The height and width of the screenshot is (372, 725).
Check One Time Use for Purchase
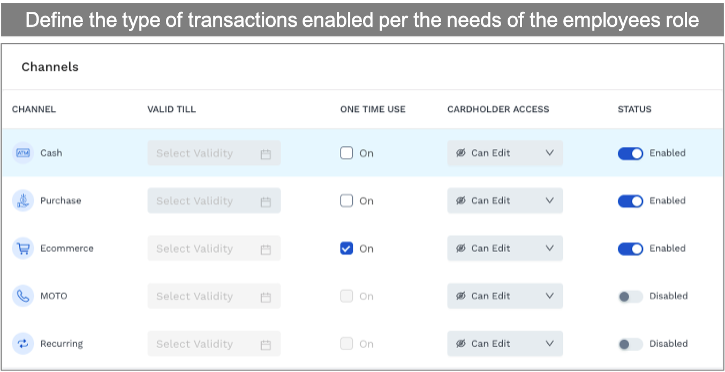346,201
